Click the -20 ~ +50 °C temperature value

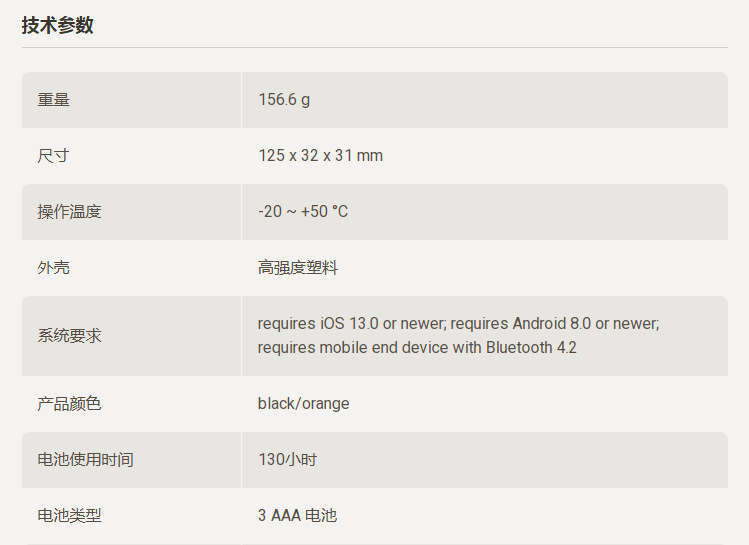click(x=303, y=212)
